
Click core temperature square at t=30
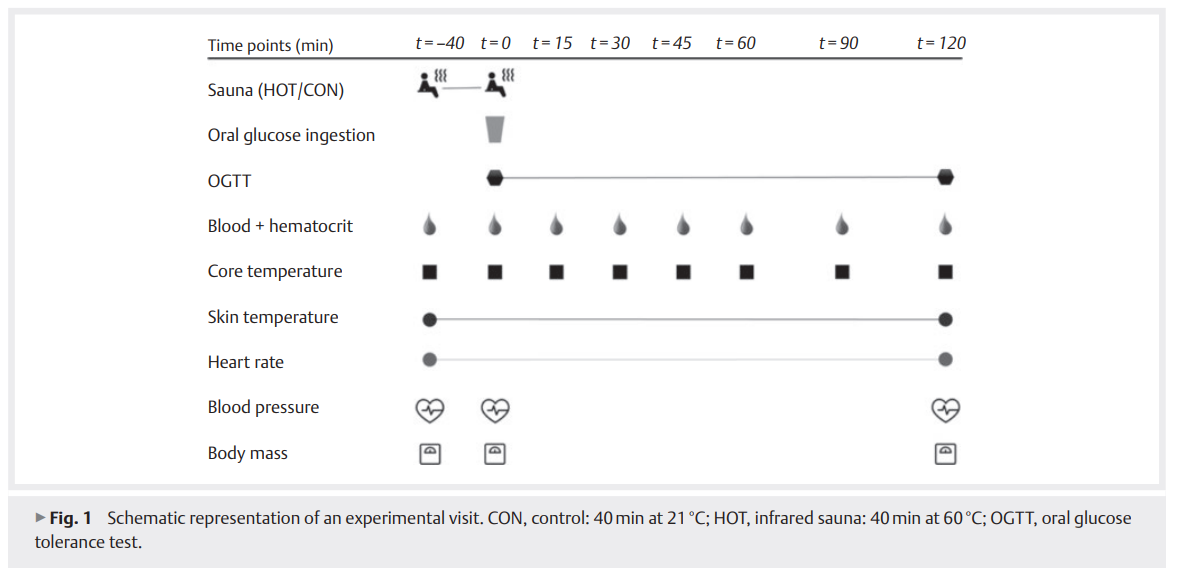620,272
